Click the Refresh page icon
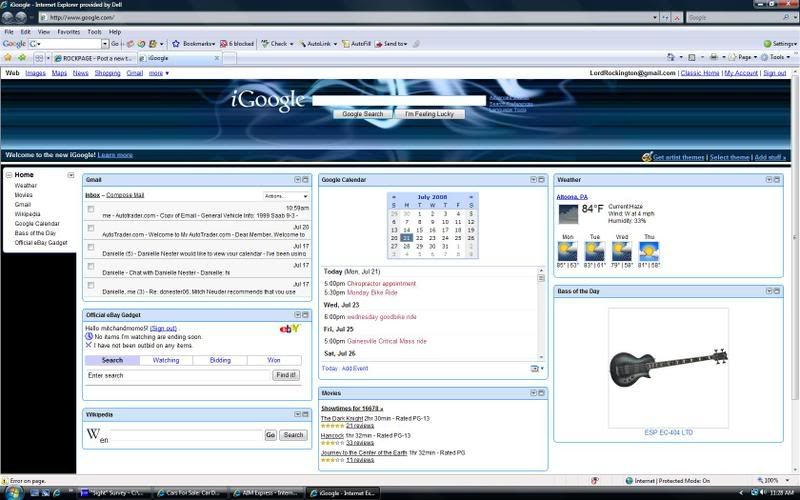Viewport: 800px width, 500px height. 666,17
